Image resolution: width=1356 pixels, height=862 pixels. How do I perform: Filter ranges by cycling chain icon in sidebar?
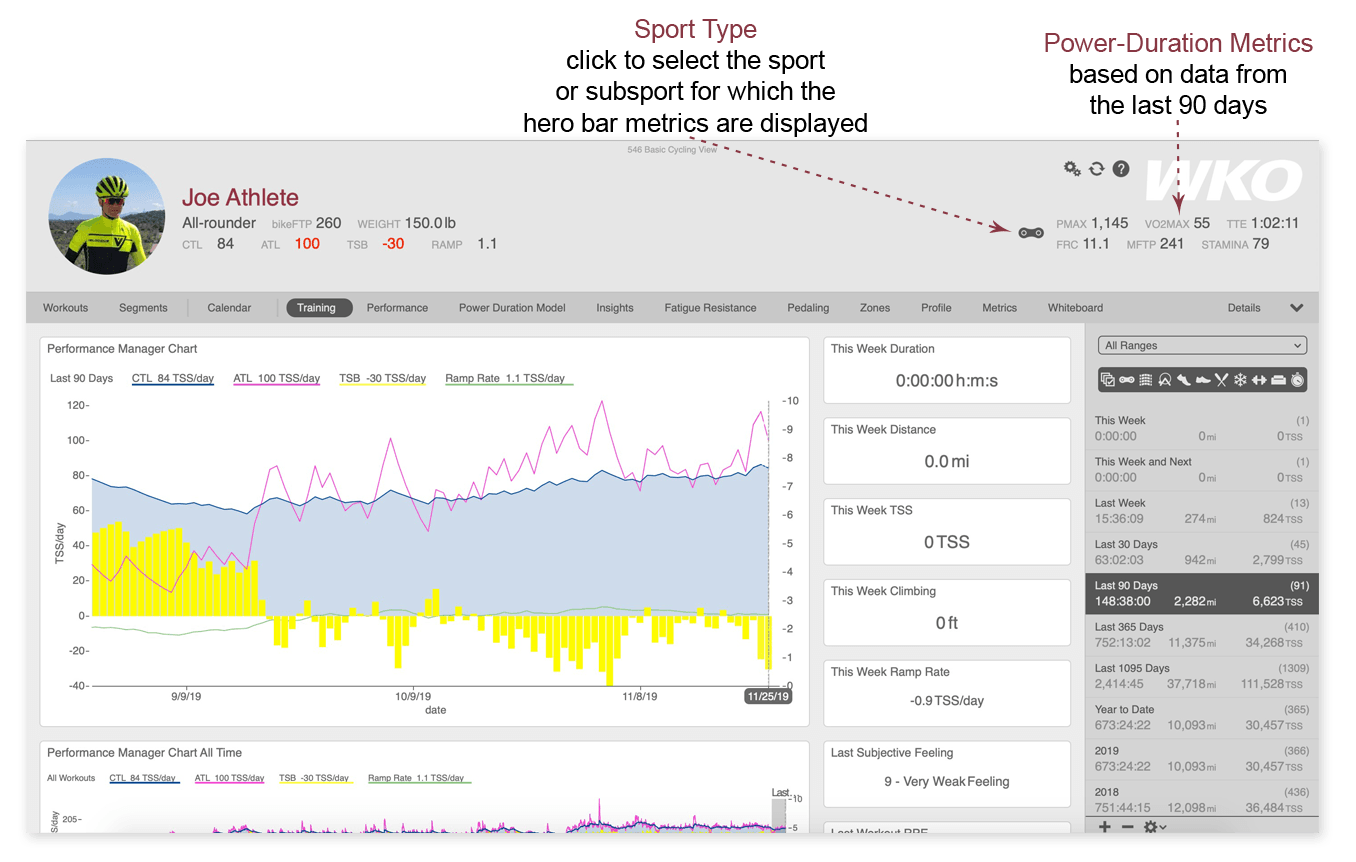click(1127, 380)
